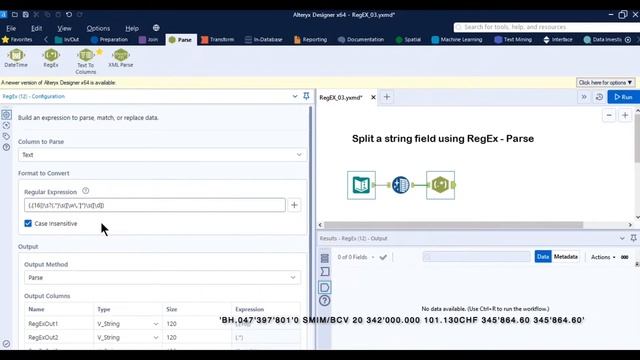Click the Input Data book tool on canvas
The height and width of the screenshot is (360, 640).
tap(361, 185)
